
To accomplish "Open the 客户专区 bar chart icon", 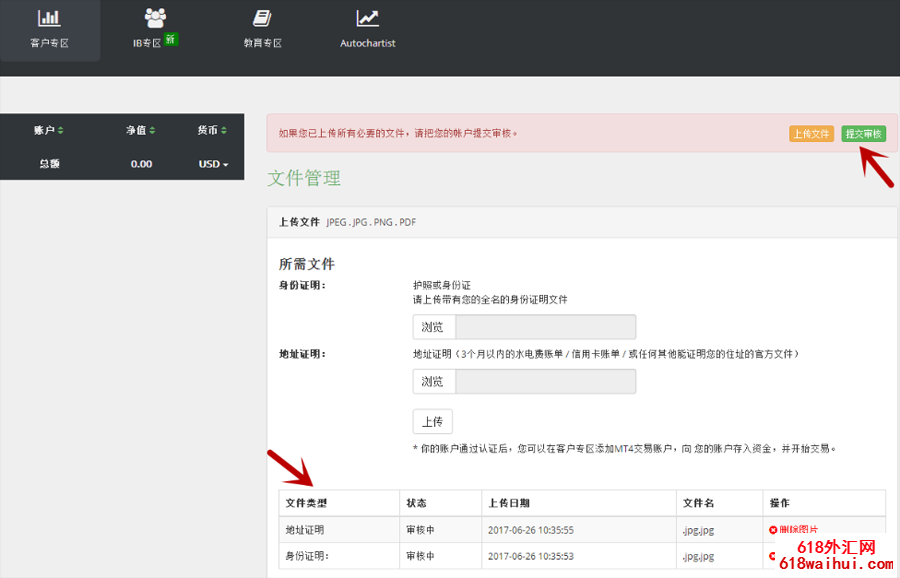I will coord(49,18).
